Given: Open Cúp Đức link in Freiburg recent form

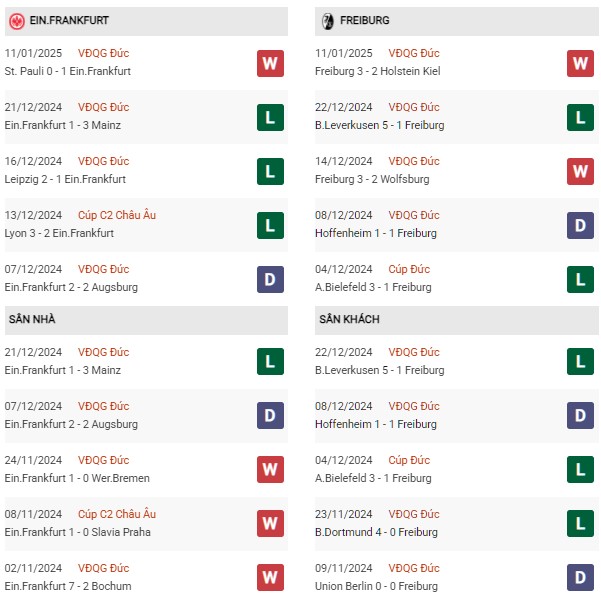Looking at the screenshot, I should pyautogui.click(x=409, y=269).
